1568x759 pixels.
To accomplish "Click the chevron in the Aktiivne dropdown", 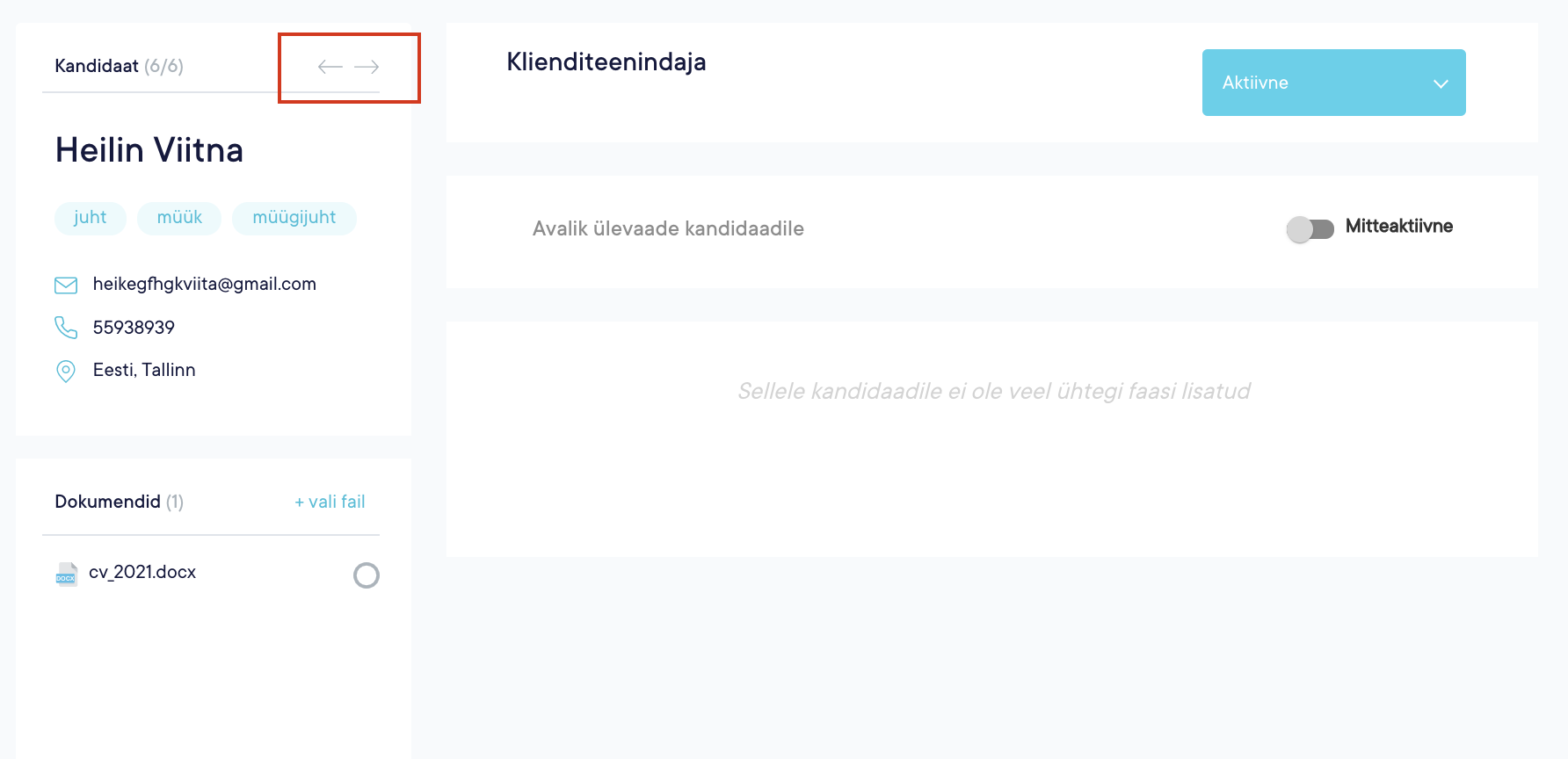I will (x=1440, y=83).
